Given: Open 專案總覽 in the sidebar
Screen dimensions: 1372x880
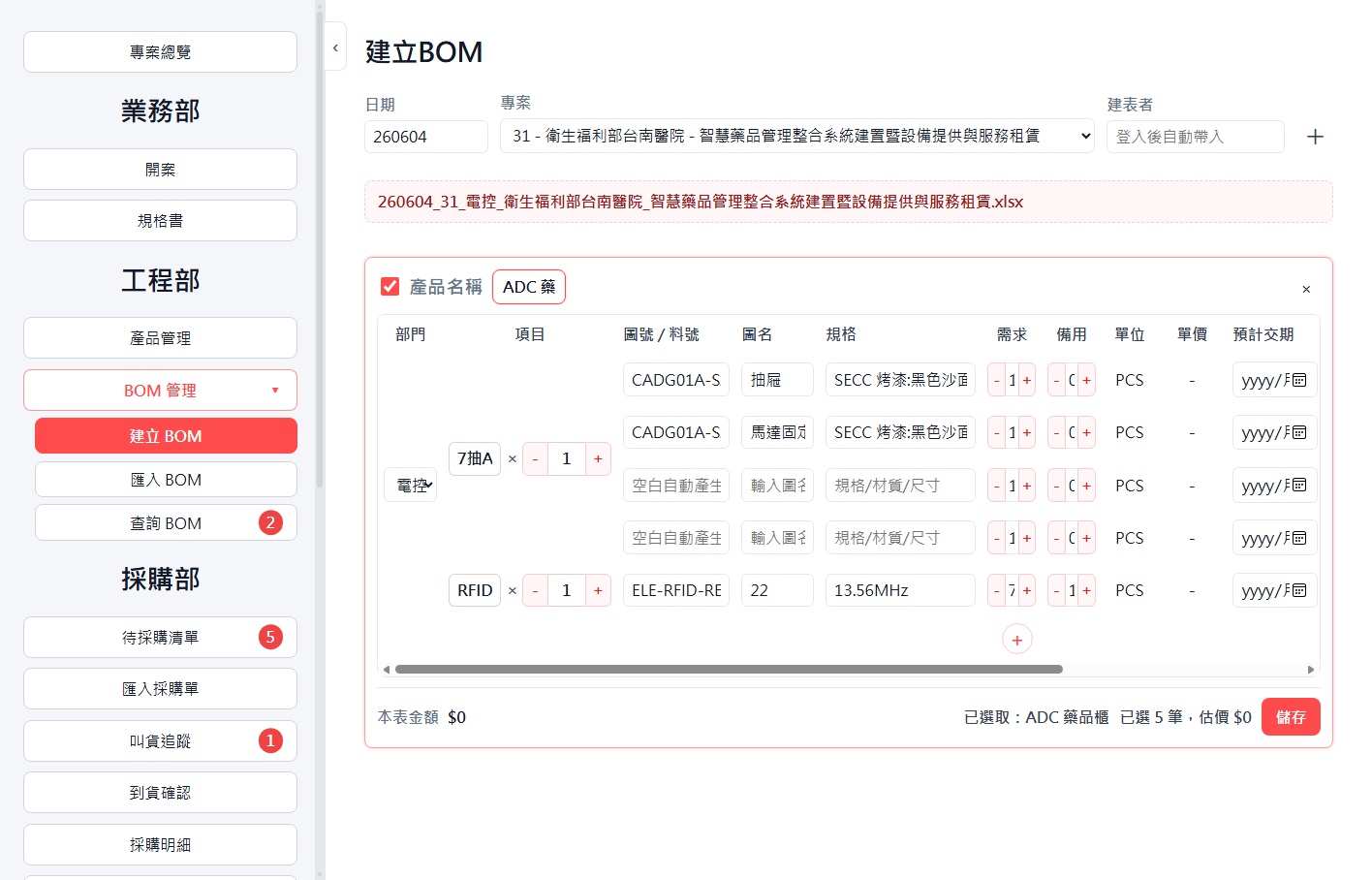Looking at the screenshot, I should [x=160, y=51].
